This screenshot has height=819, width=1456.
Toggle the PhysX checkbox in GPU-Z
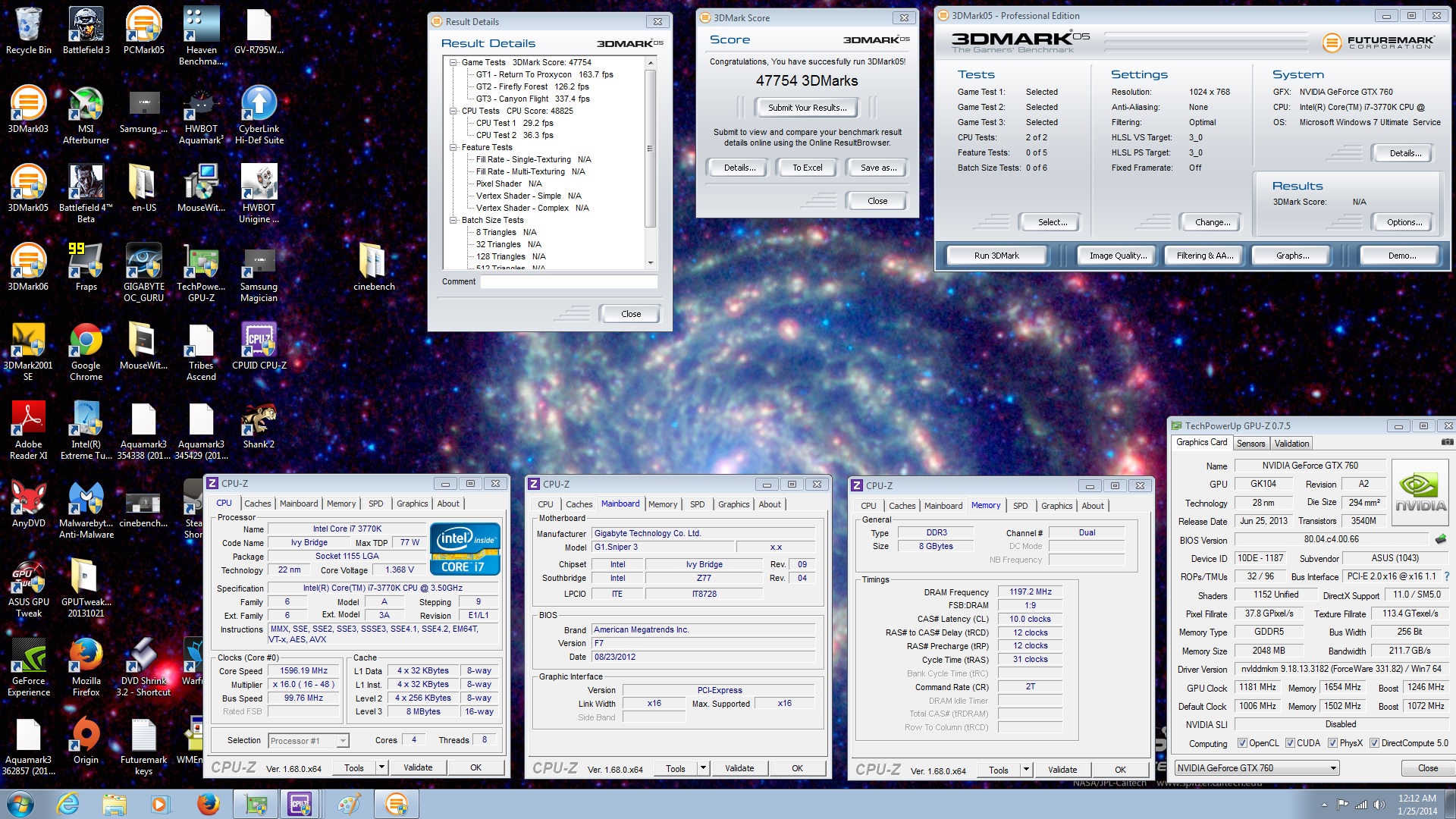click(1332, 743)
